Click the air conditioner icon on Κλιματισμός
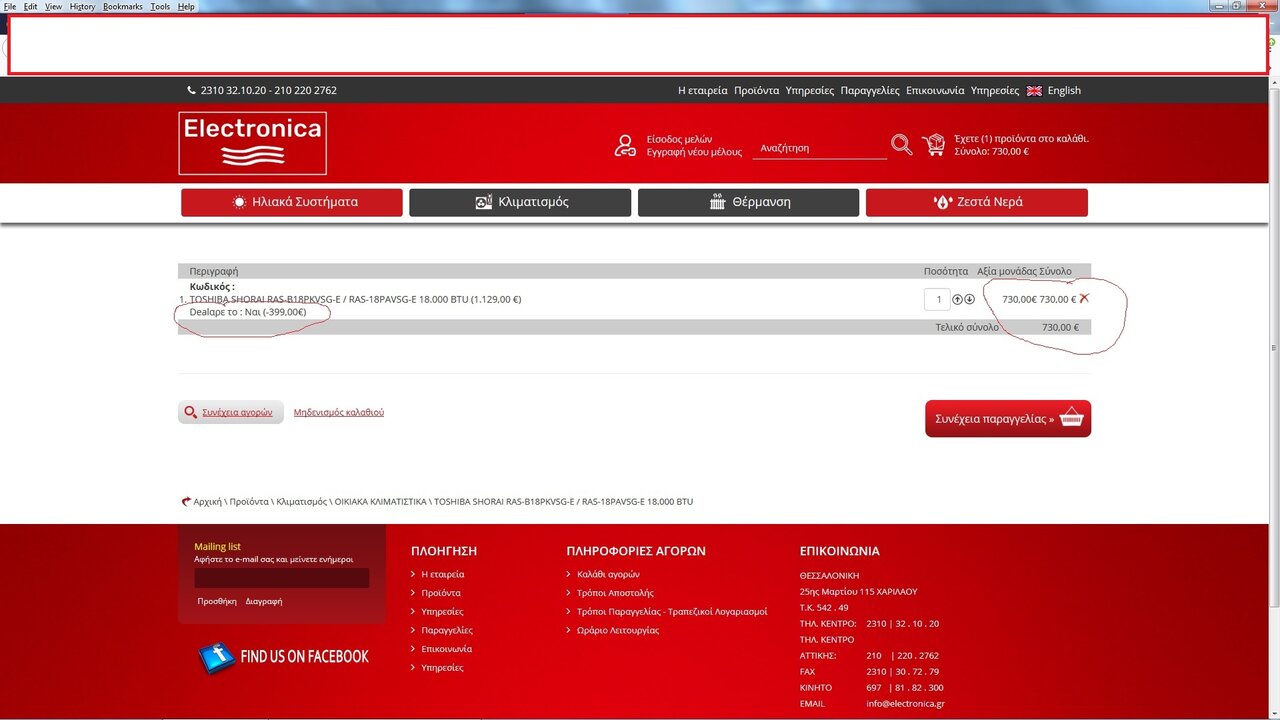The image size is (1280, 720). [484, 202]
